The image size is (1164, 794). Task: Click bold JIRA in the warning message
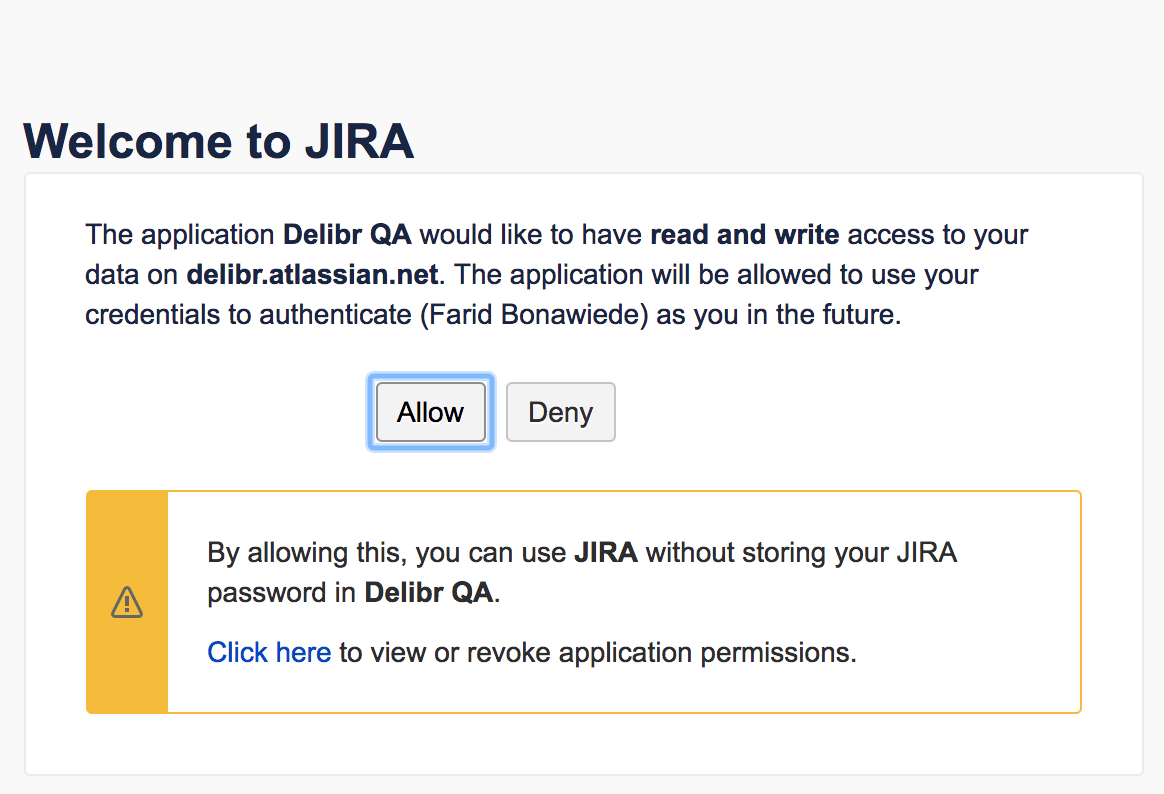[x=606, y=553]
